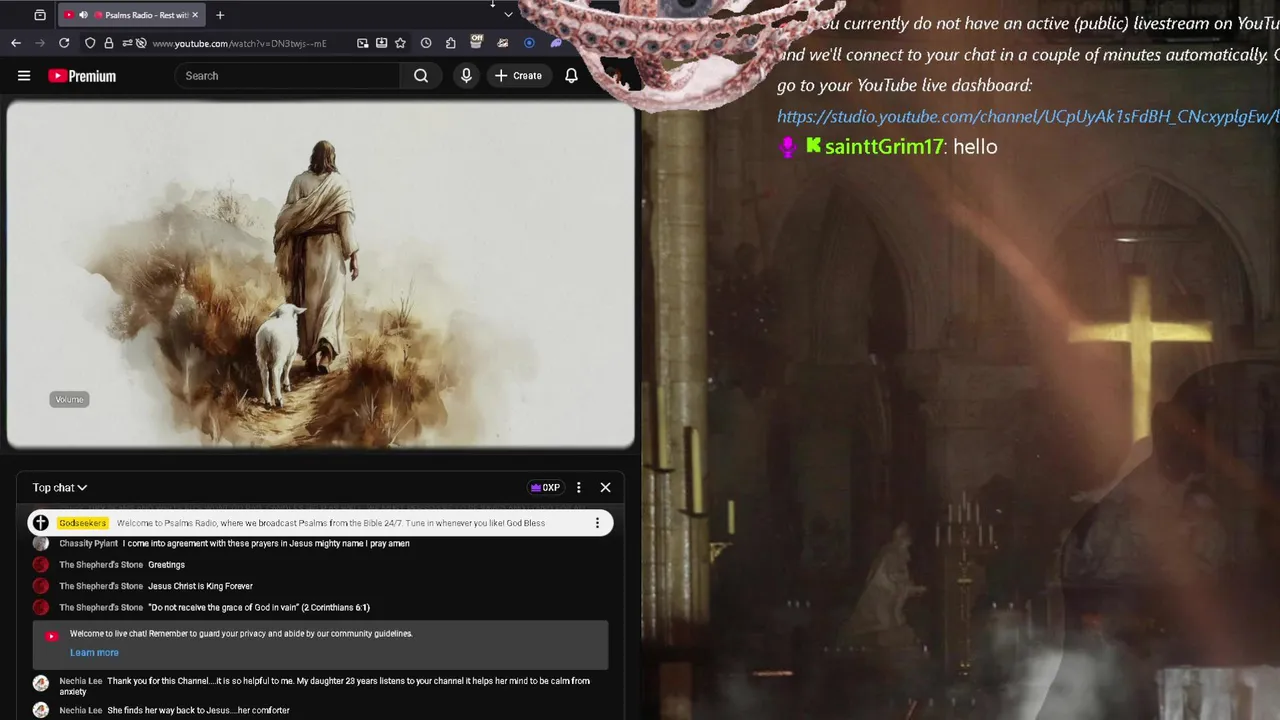The height and width of the screenshot is (720, 1280).
Task: Open the studio.youtube.com link in overlay
Action: click(1028, 117)
